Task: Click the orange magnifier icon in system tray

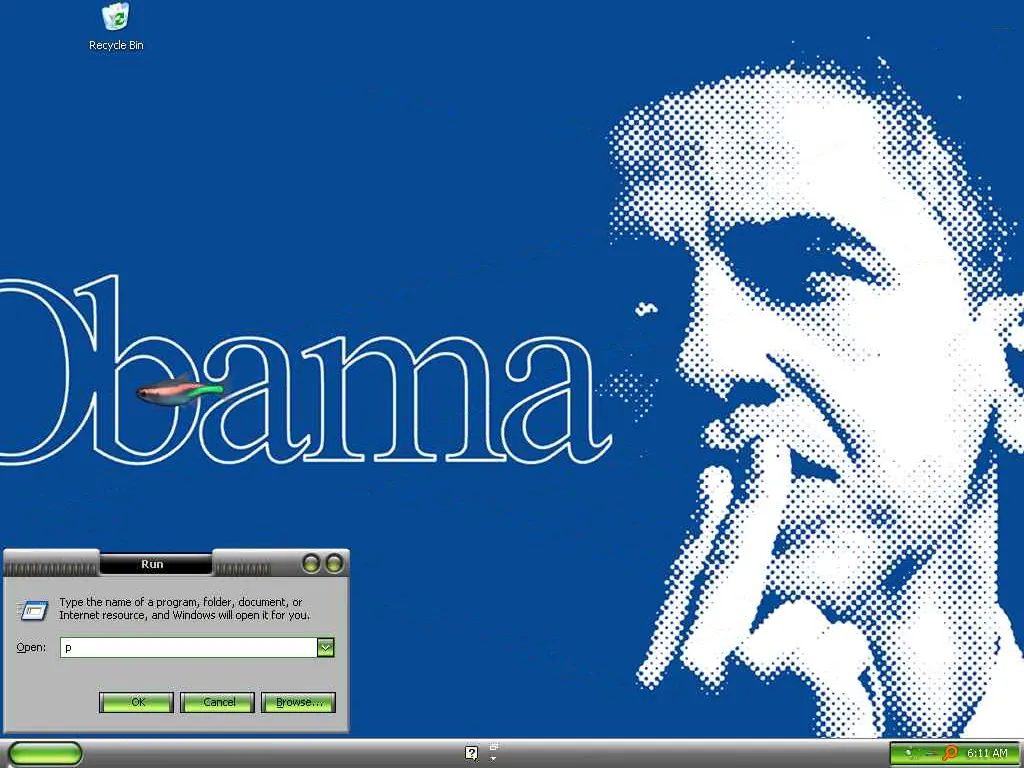Action: [951, 753]
